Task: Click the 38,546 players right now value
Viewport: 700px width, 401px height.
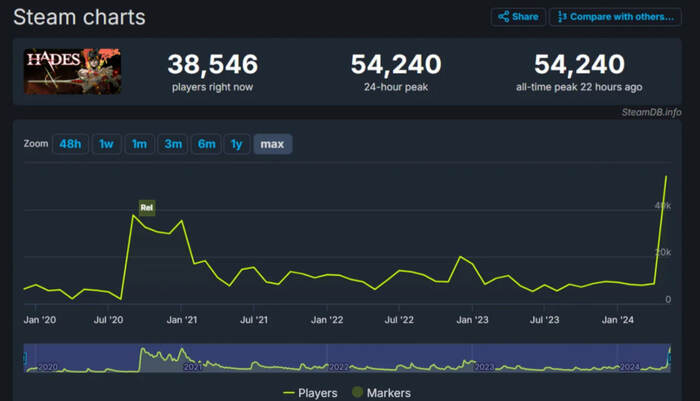Action: [x=212, y=64]
